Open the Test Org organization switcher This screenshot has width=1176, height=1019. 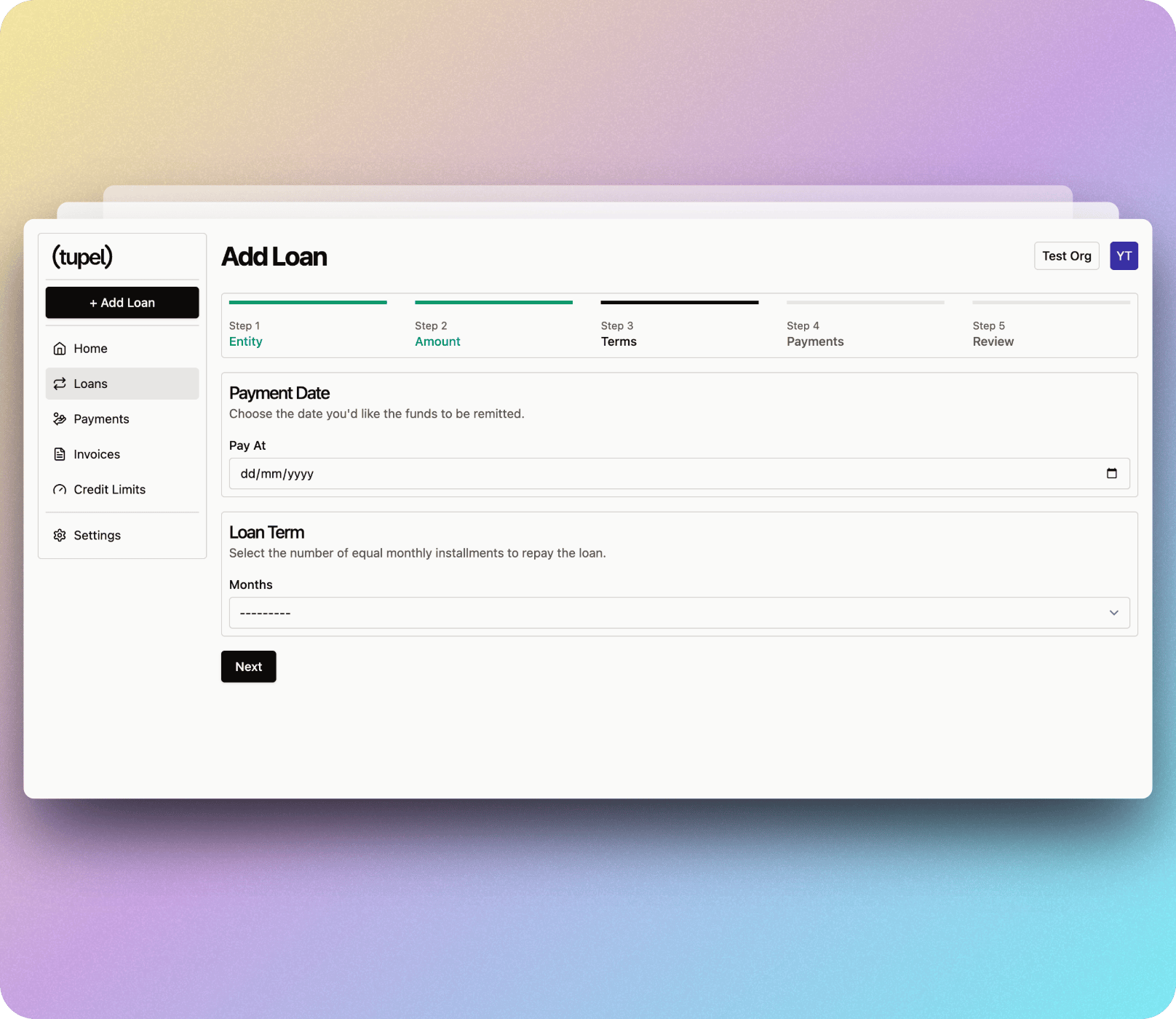coord(1066,256)
